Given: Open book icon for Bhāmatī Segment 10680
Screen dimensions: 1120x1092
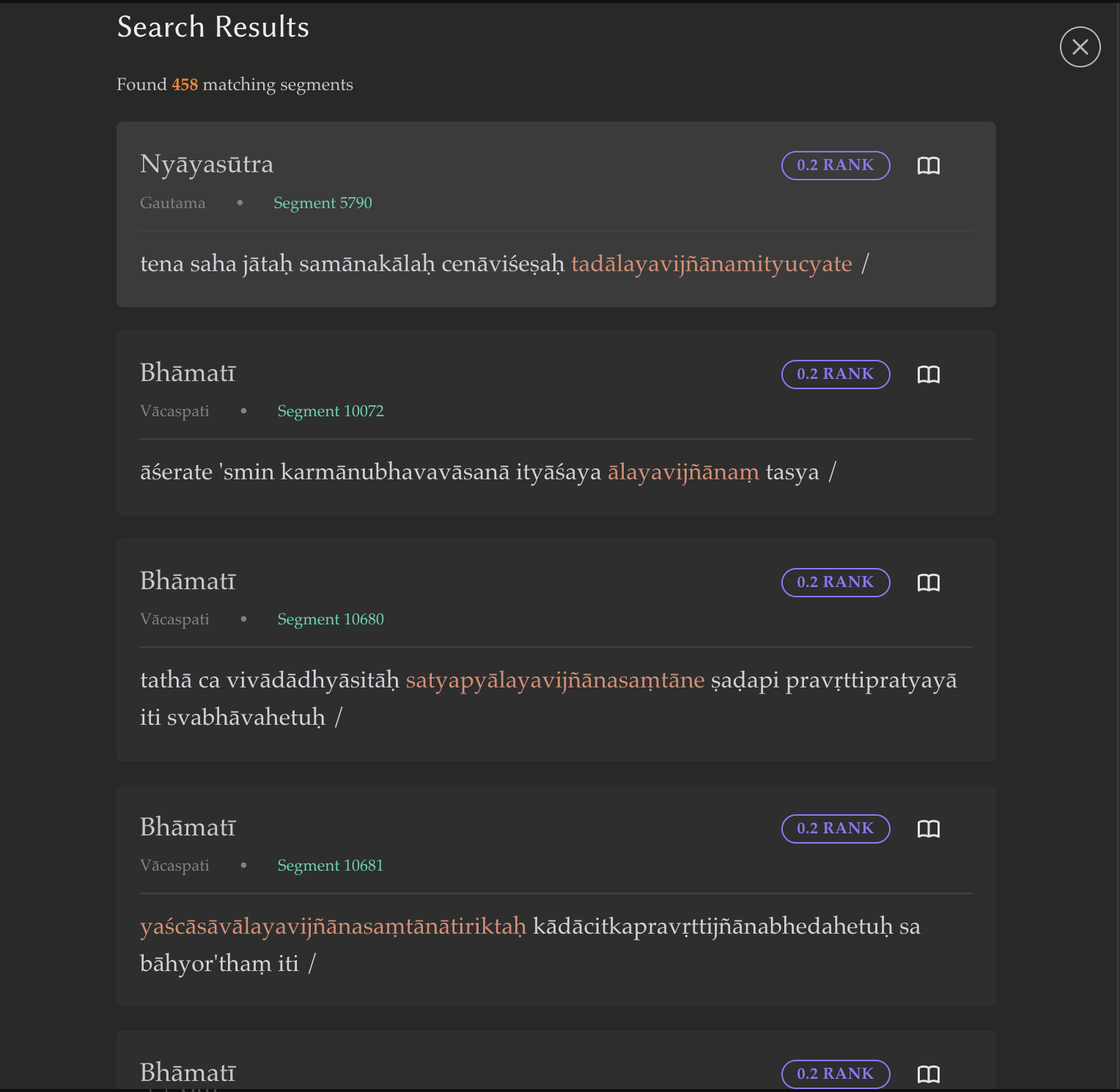Looking at the screenshot, I should (x=928, y=583).
